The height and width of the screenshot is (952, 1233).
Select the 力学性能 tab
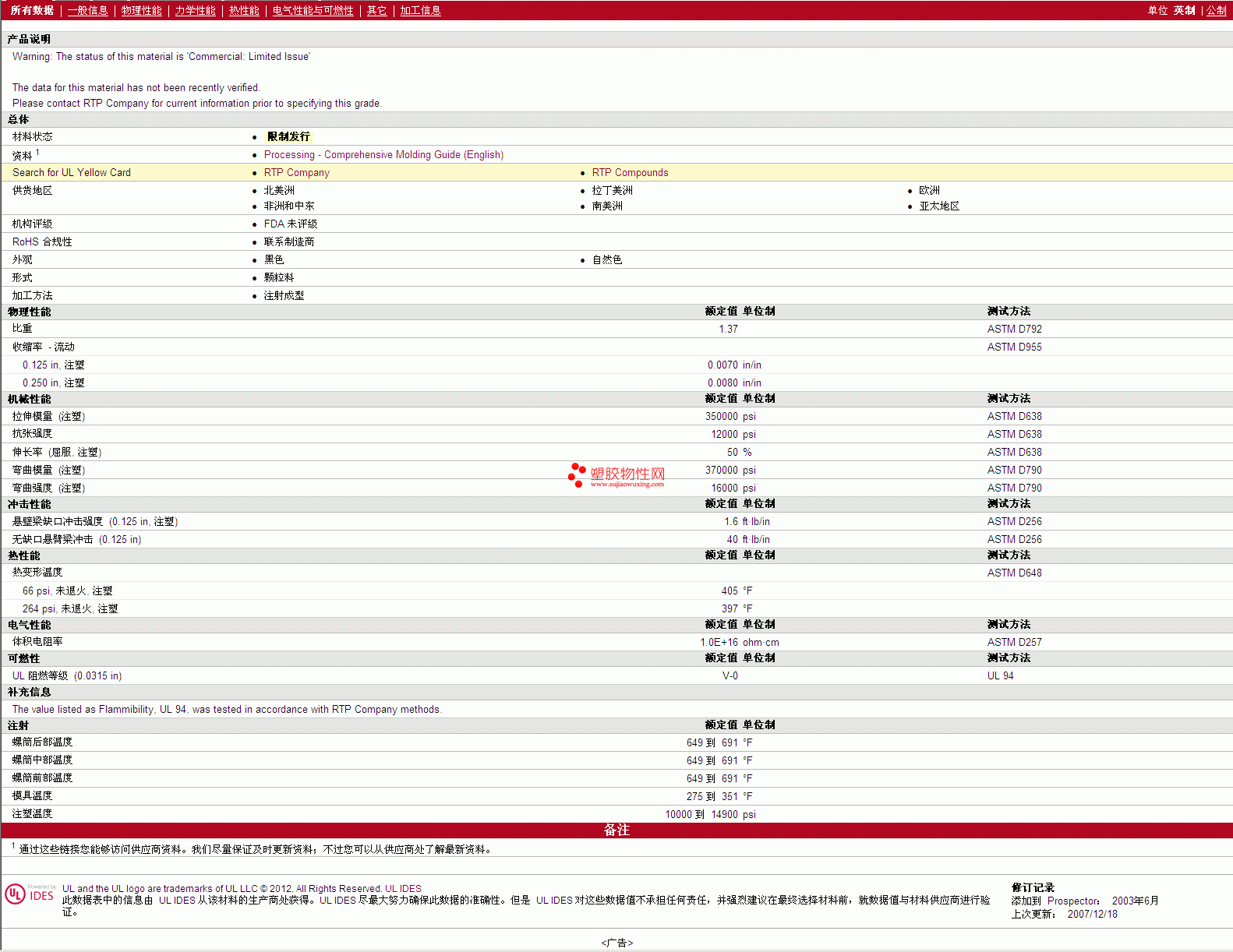point(195,10)
